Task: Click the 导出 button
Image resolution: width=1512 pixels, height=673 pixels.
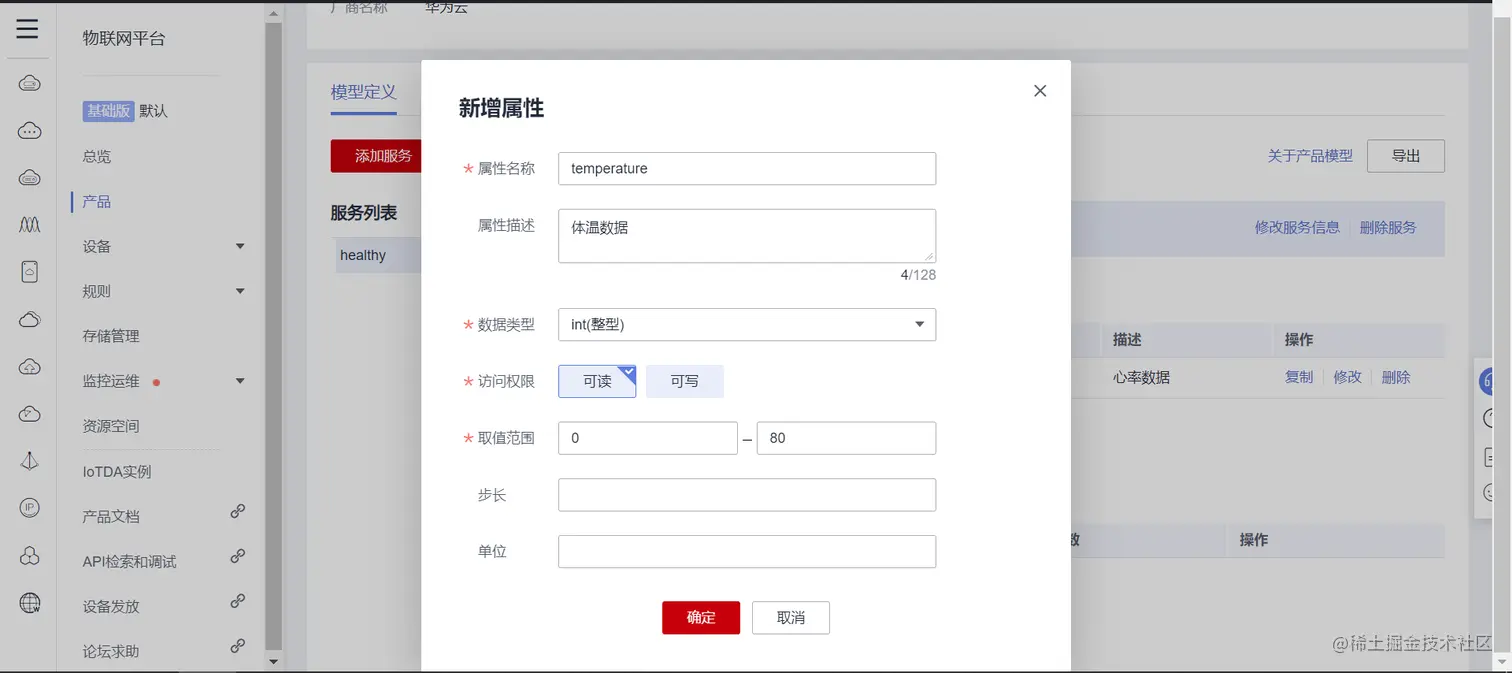Action: click(x=1406, y=156)
